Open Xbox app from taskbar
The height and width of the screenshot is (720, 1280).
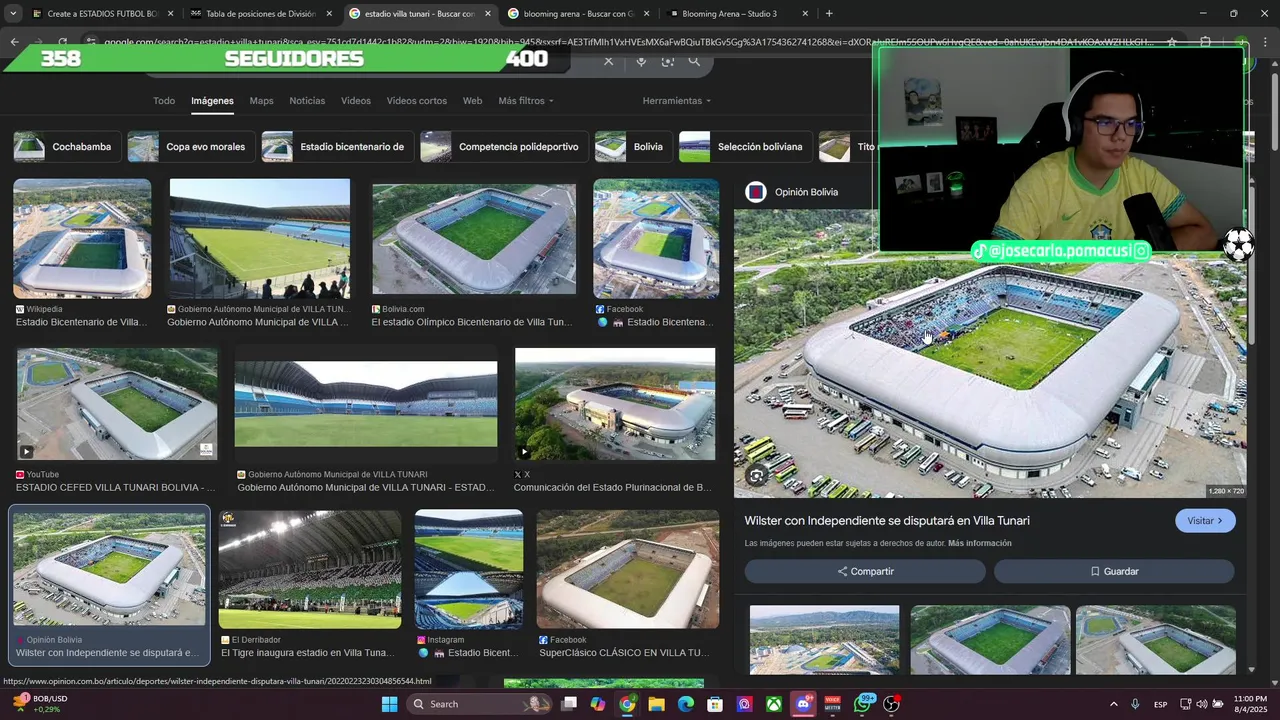coord(774,704)
